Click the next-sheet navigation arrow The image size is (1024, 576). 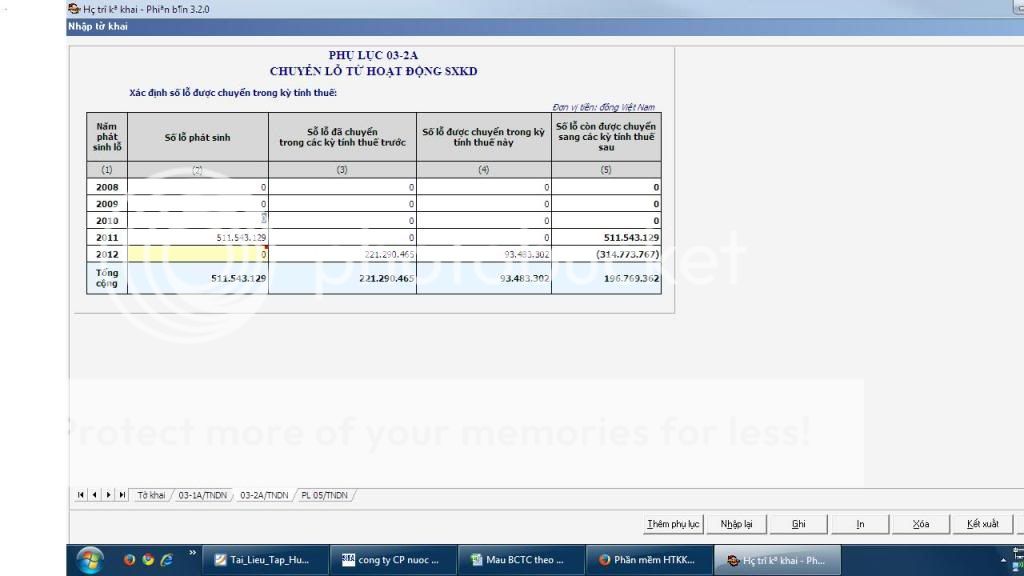pyautogui.click(x=108, y=495)
